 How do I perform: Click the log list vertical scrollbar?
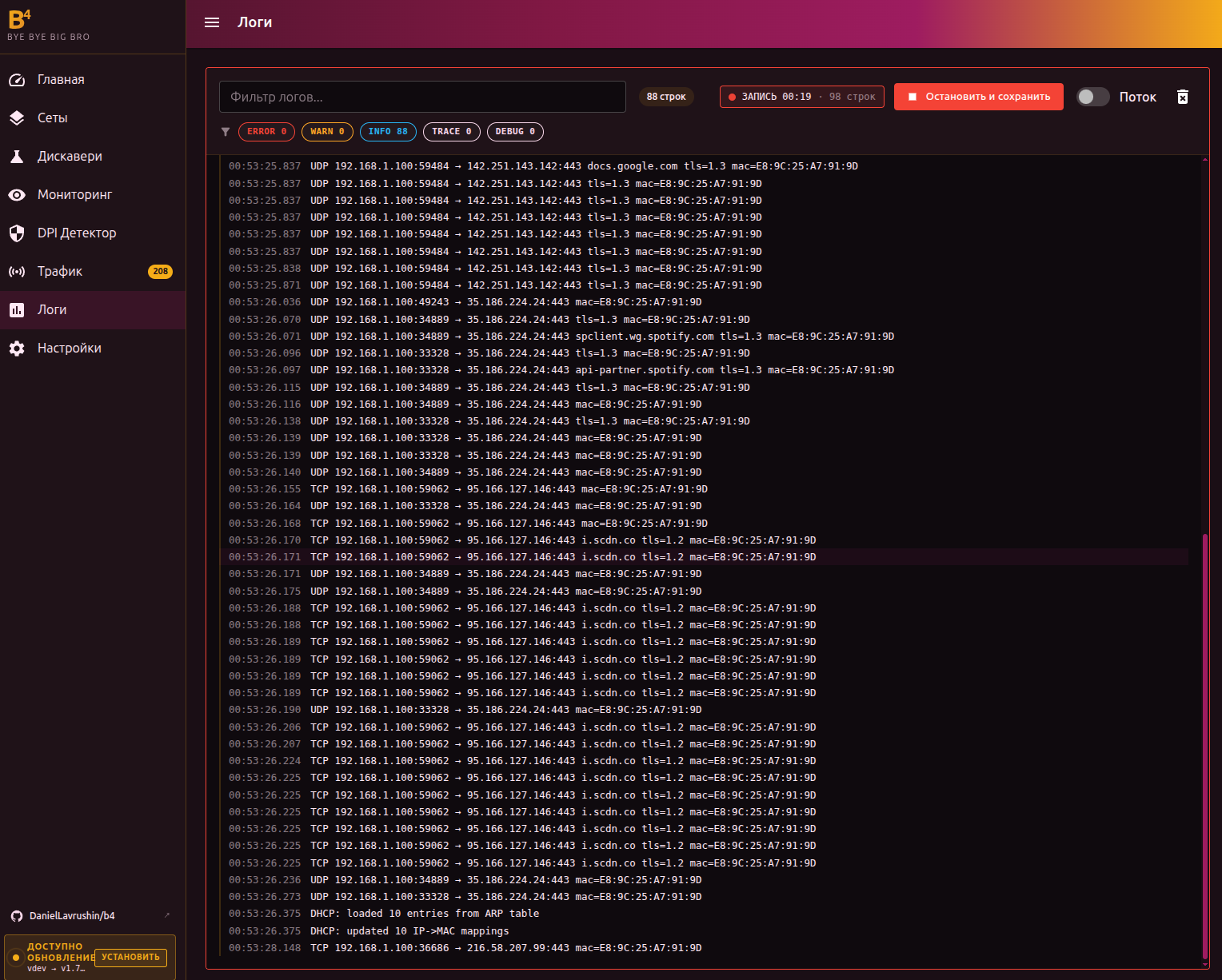[x=1205, y=746]
